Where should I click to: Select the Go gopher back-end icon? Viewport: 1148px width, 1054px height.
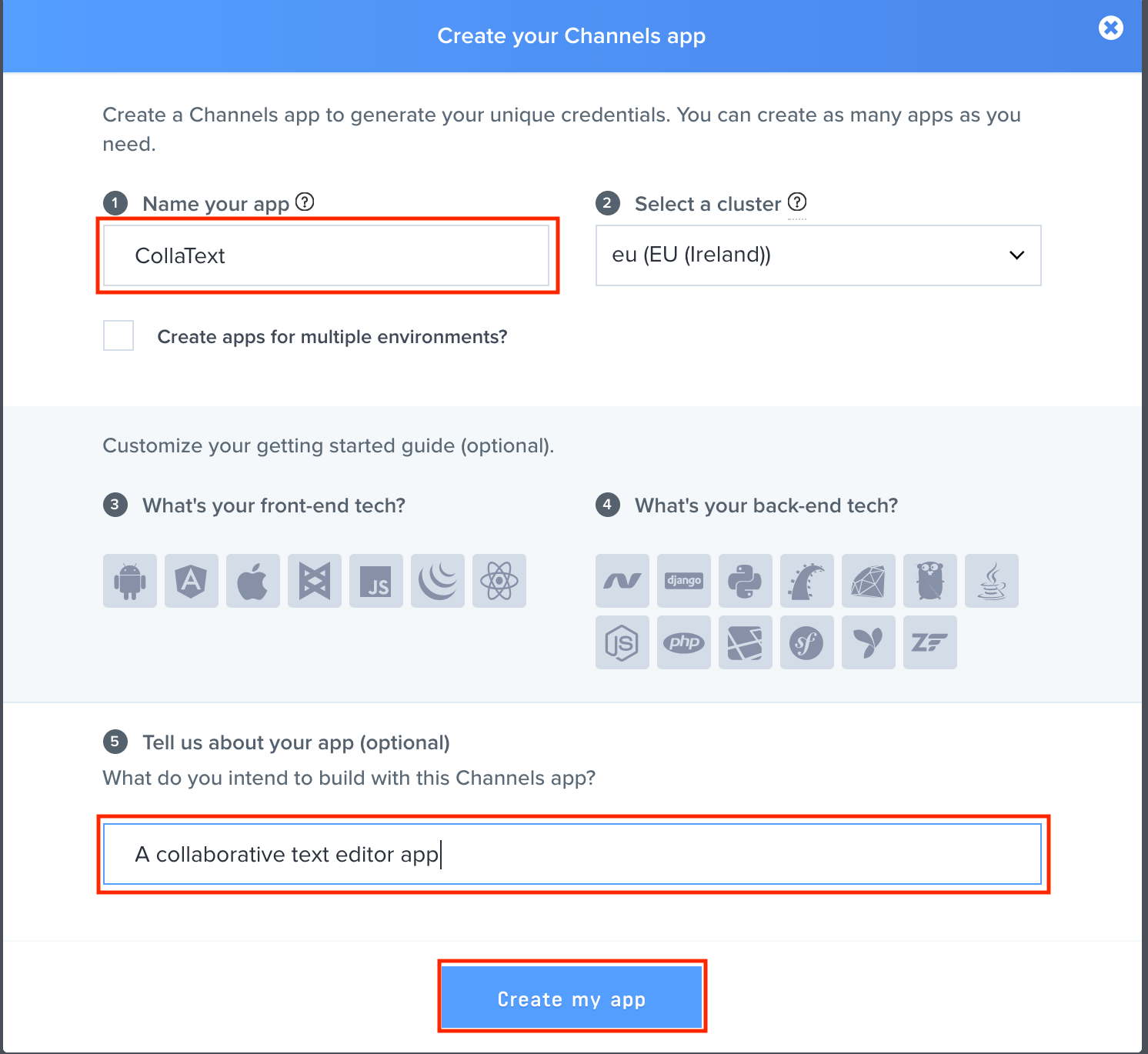coord(930,581)
